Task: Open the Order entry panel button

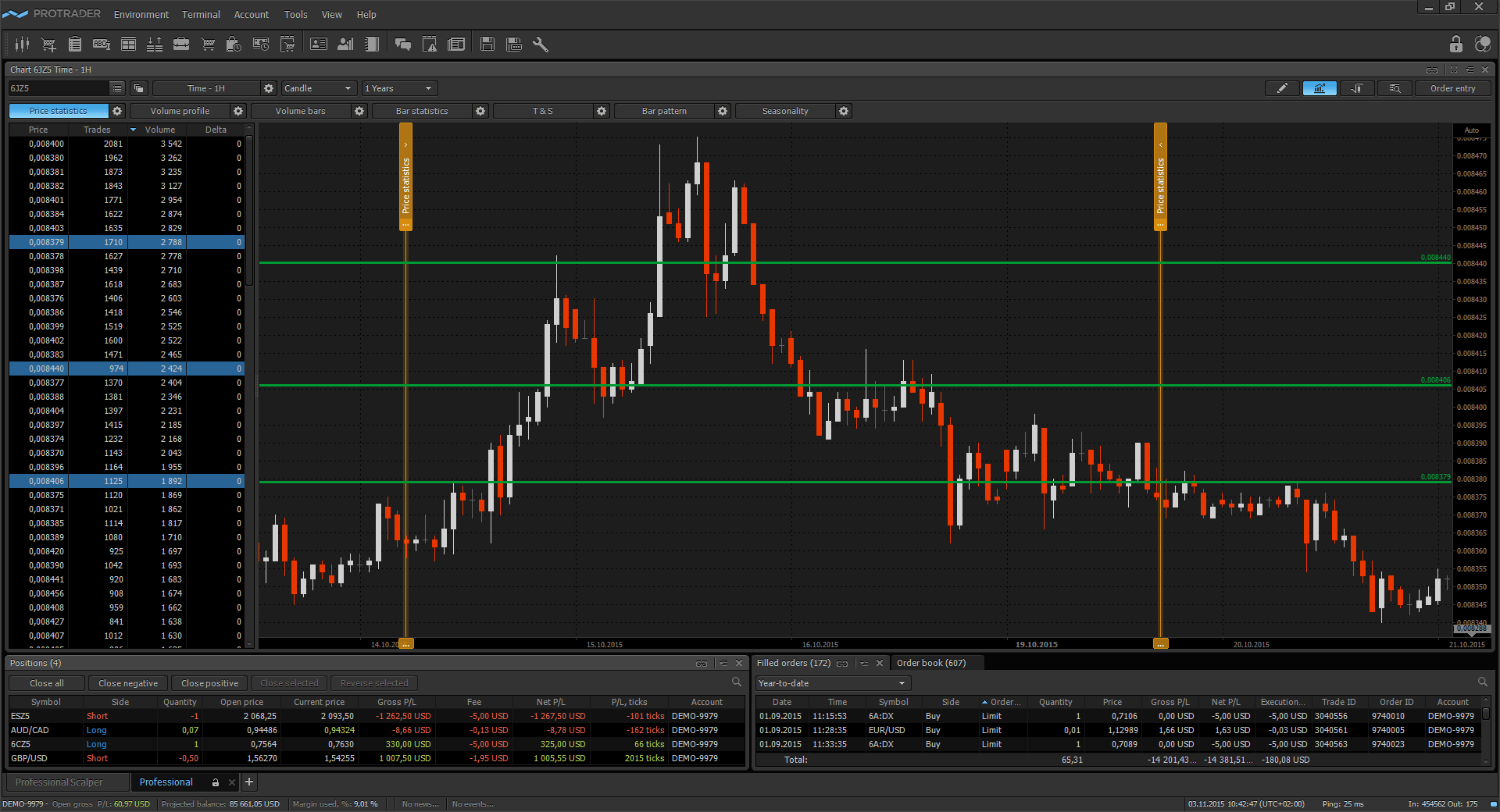Action: tap(1453, 88)
